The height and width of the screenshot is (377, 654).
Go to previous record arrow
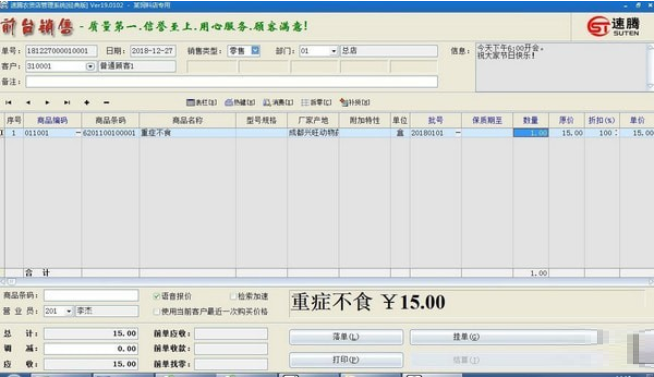coord(28,103)
